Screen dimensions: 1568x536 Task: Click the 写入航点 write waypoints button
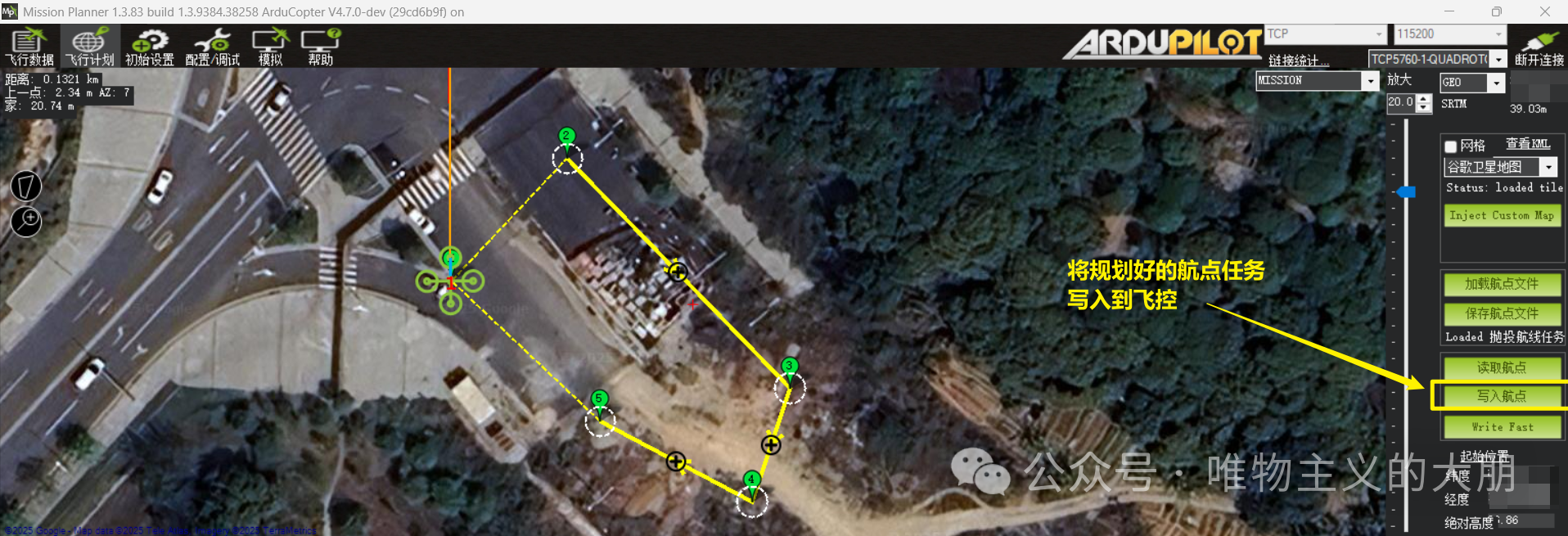(1502, 396)
